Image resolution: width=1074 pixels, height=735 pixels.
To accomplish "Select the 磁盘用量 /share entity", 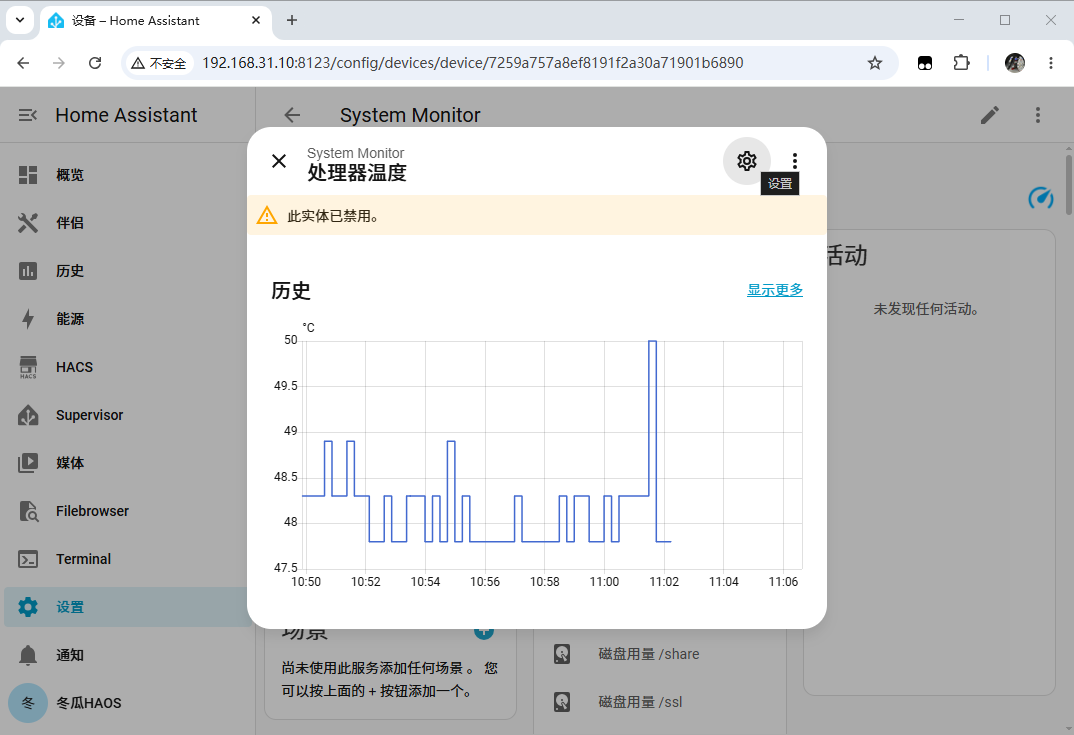I will (649, 654).
